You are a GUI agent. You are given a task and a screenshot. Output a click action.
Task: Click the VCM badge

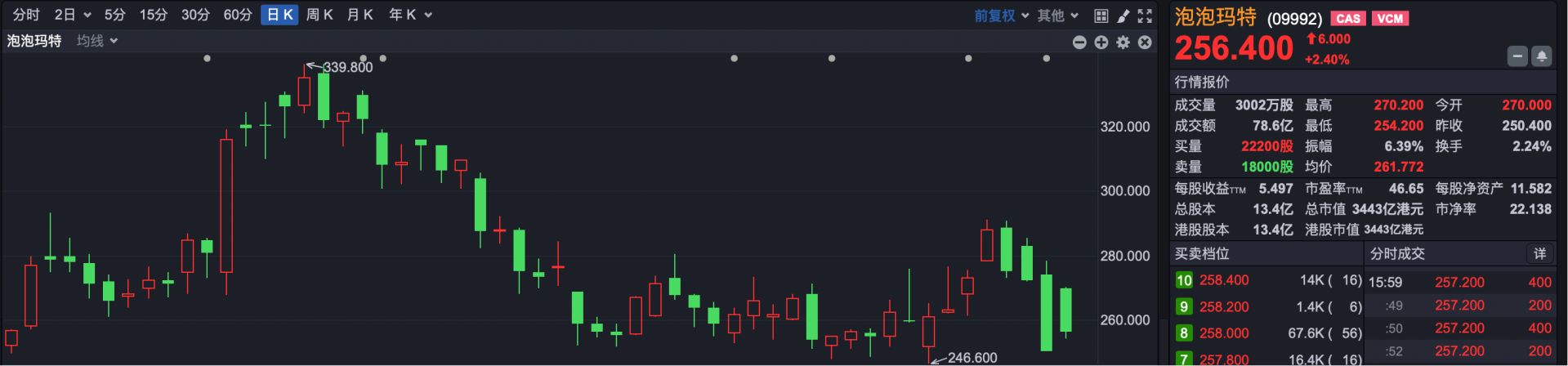[x=1390, y=19]
